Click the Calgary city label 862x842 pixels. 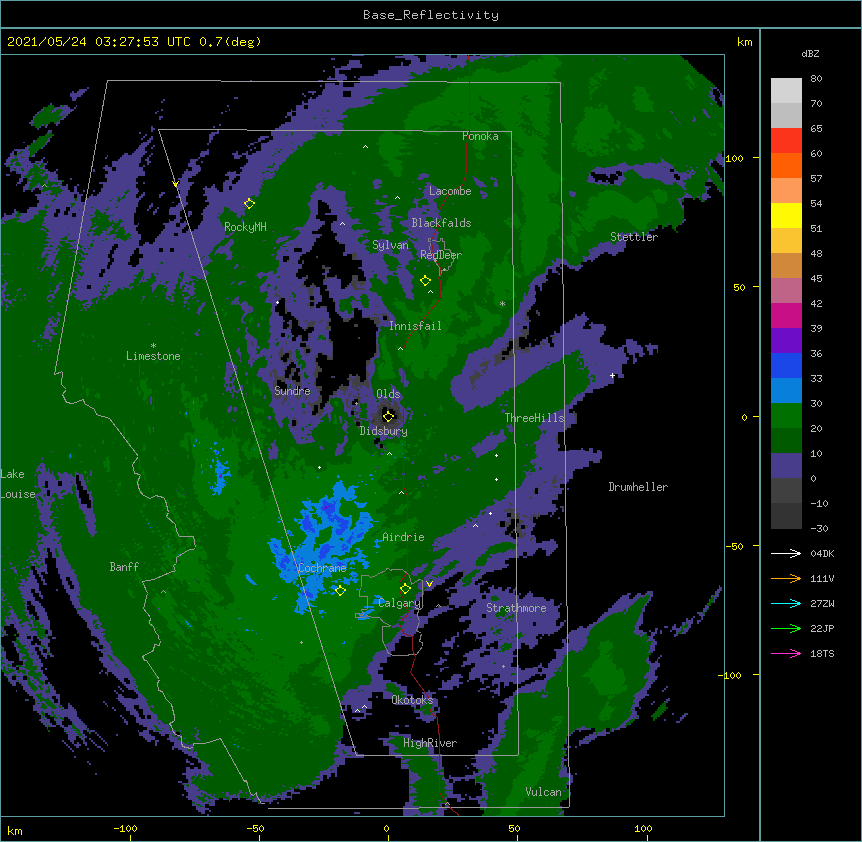pyautogui.click(x=399, y=603)
